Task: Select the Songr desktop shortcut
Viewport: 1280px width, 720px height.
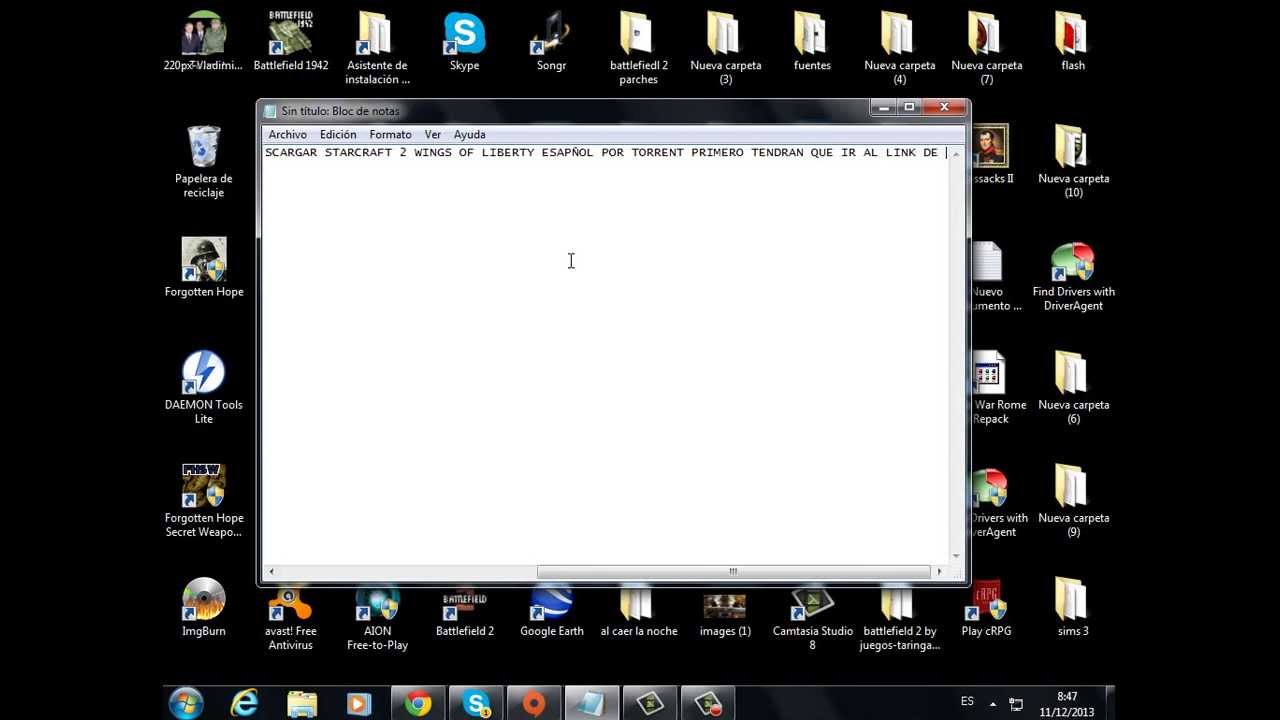Action: pos(551,42)
